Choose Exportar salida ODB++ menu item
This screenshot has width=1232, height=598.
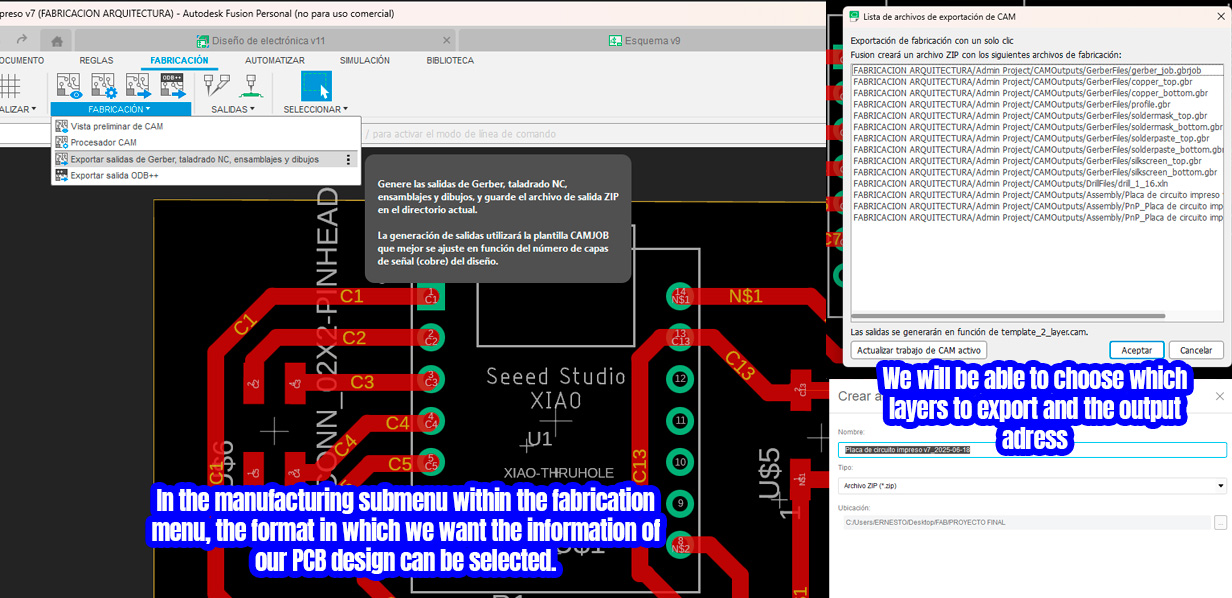click(x=206, y=175)
